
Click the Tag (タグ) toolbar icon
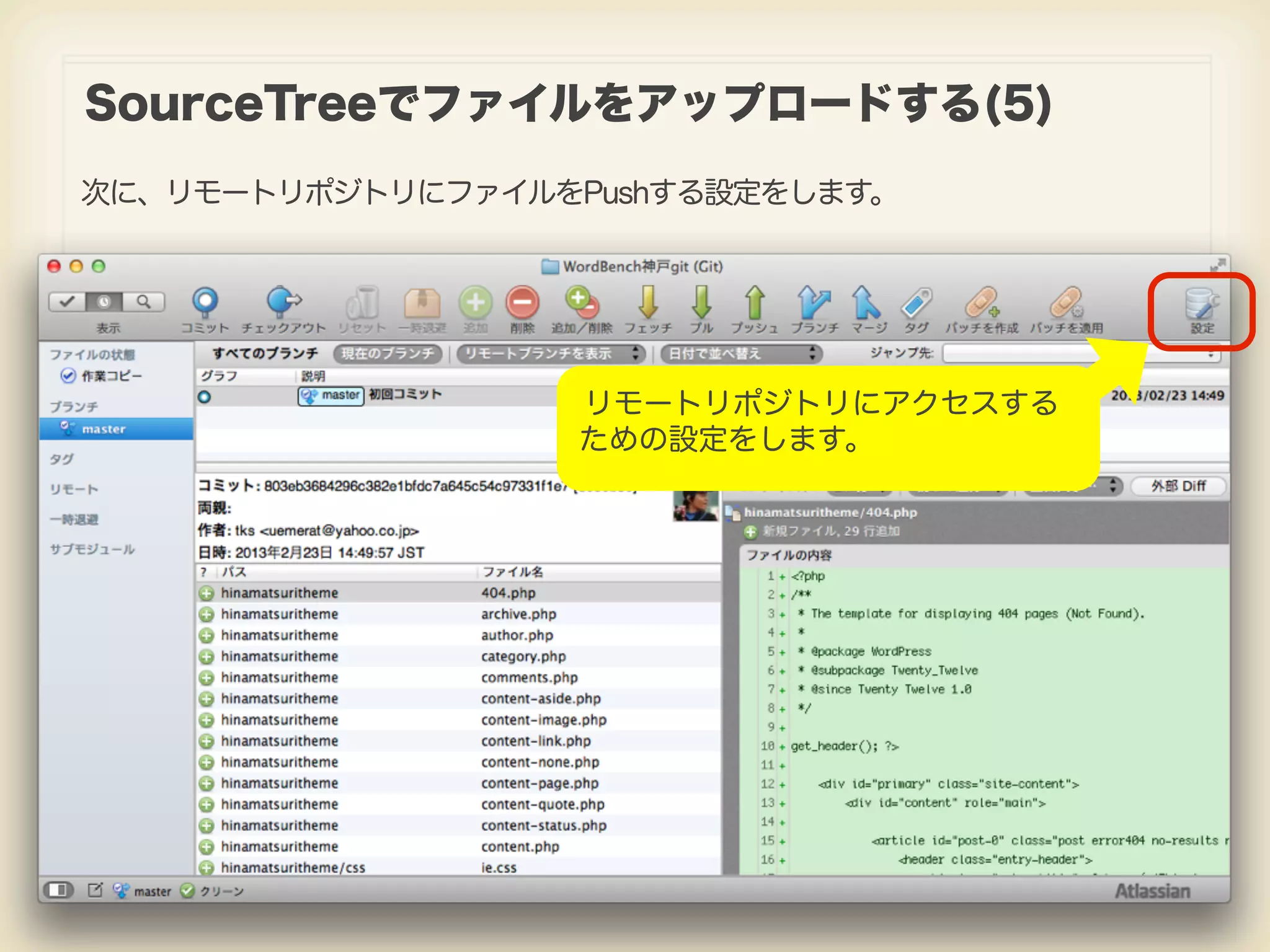click(917, 302)
